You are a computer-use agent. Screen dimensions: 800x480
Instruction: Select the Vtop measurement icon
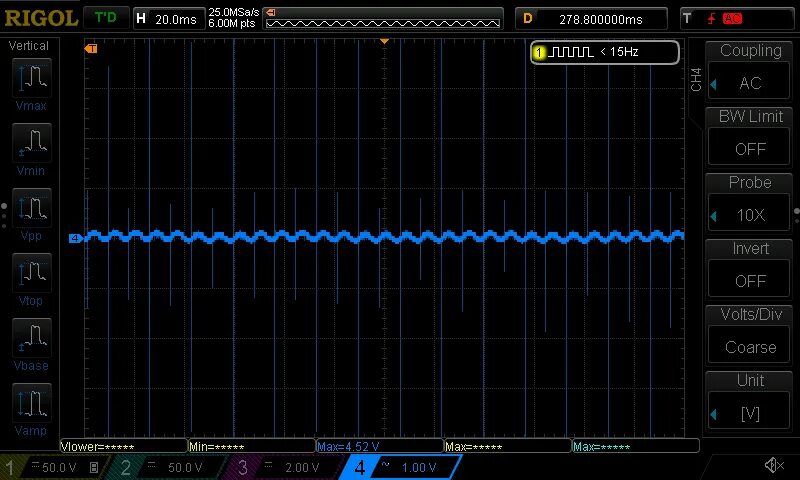(31, 273)
